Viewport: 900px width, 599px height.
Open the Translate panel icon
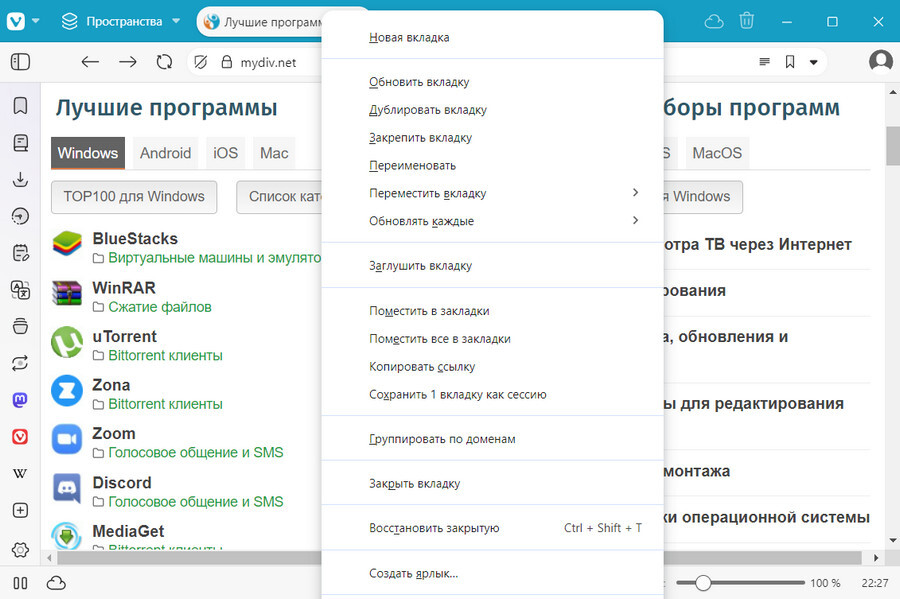click(20, 290)
